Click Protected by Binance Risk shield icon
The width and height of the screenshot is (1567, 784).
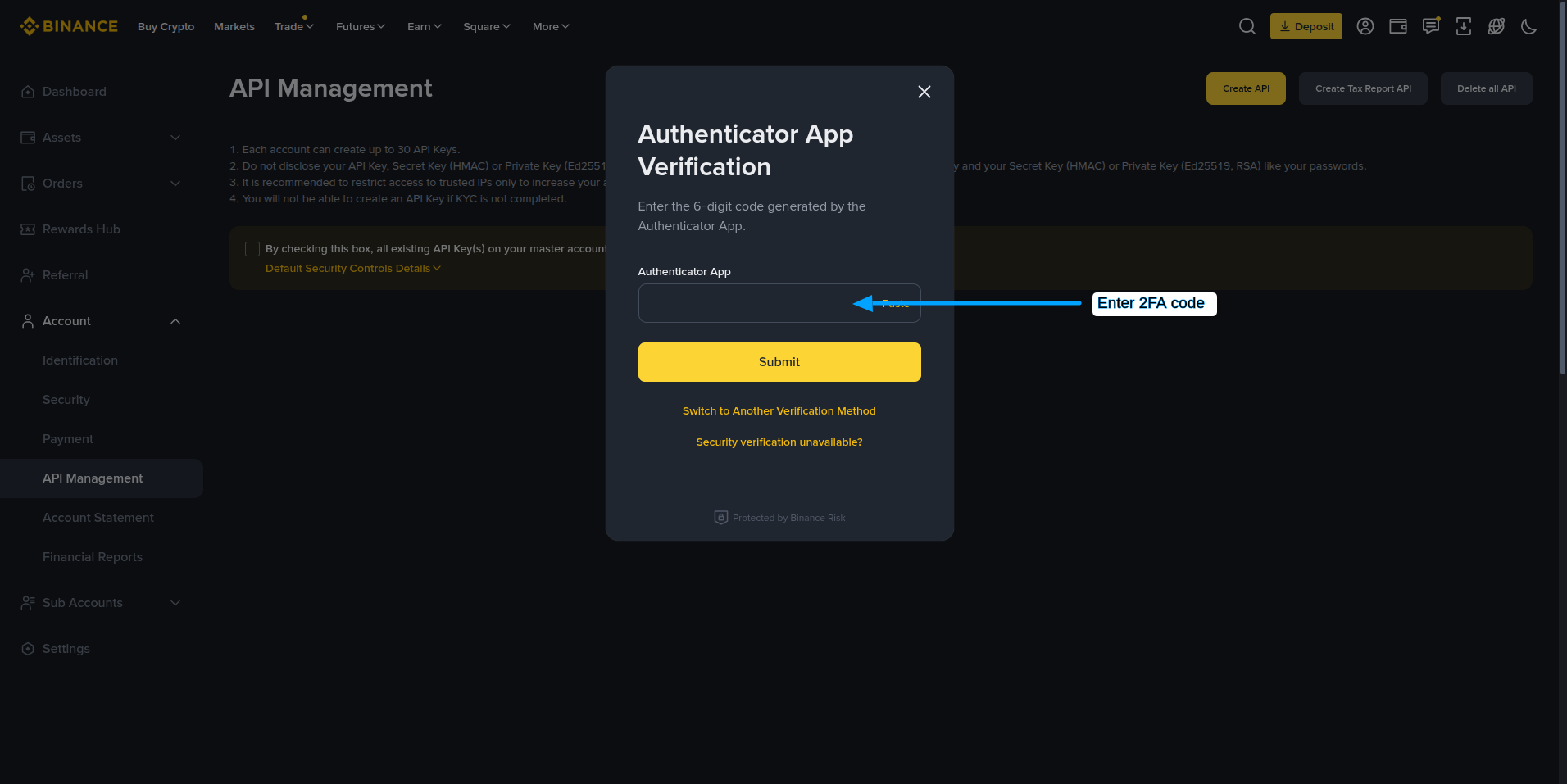[x=721, y=518]
